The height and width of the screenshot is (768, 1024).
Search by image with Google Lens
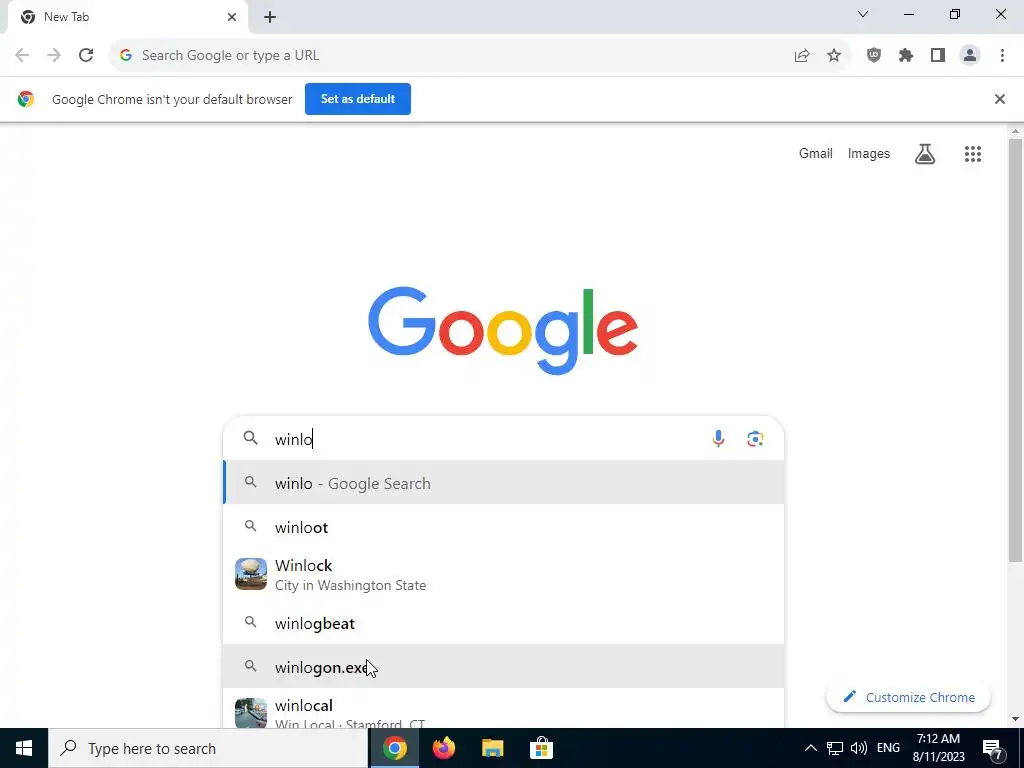(755, 439)
